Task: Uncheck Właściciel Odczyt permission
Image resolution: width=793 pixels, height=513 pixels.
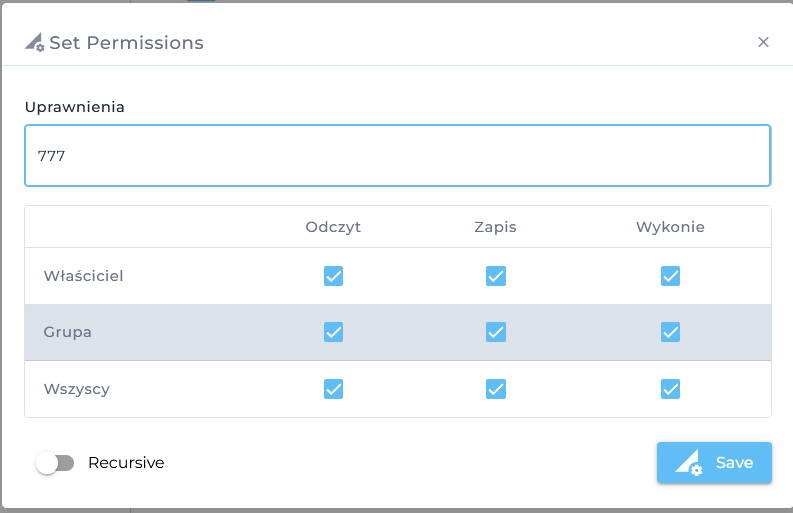Action: [333, 276]
